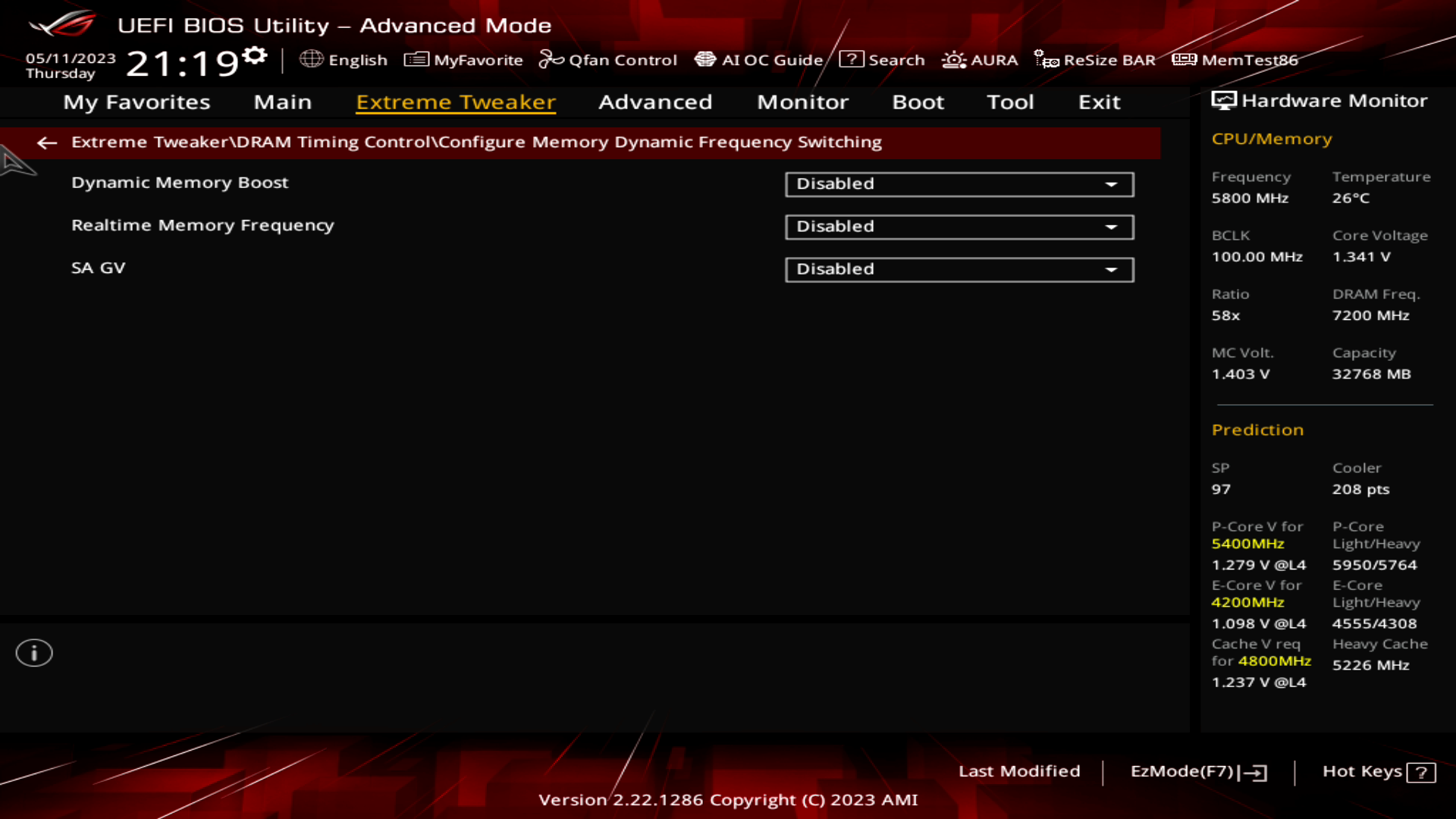1456x819 pixels.
Task: Click the info icon bottom left
Action: point(33,652)
